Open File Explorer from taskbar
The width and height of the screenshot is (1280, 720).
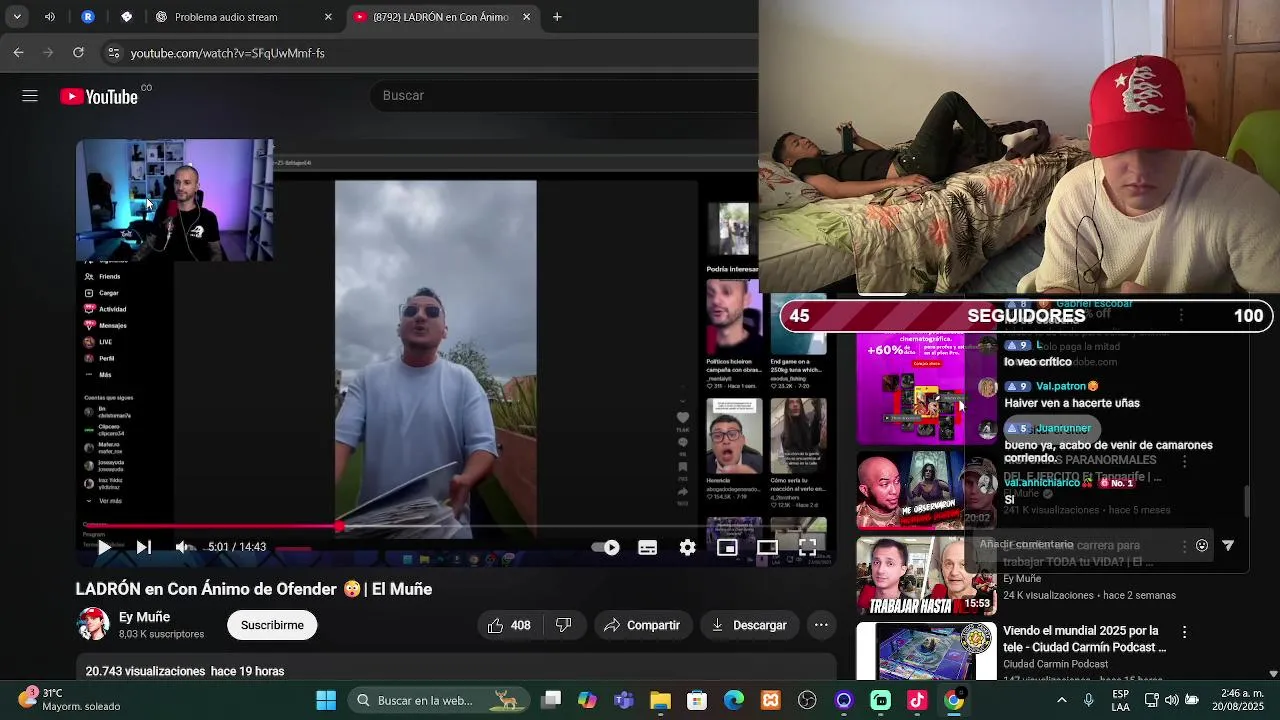point(660,700)
